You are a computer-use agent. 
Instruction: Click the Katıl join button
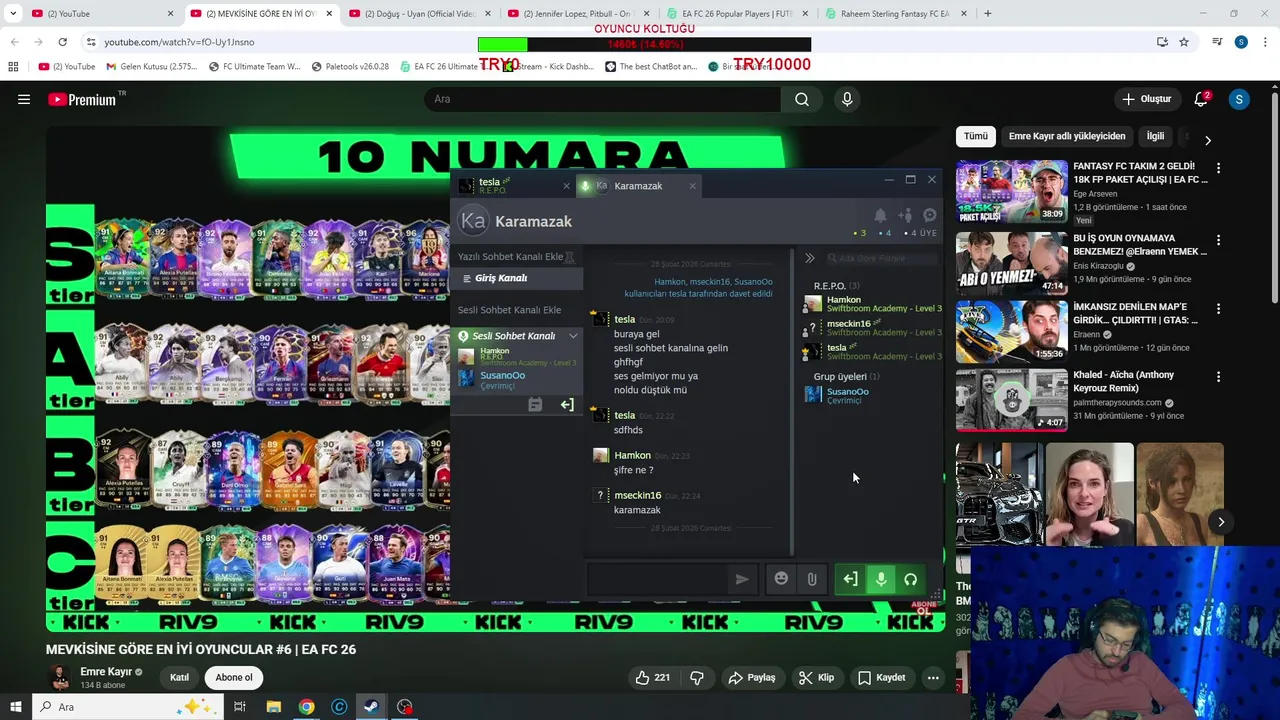coord(179,678)
